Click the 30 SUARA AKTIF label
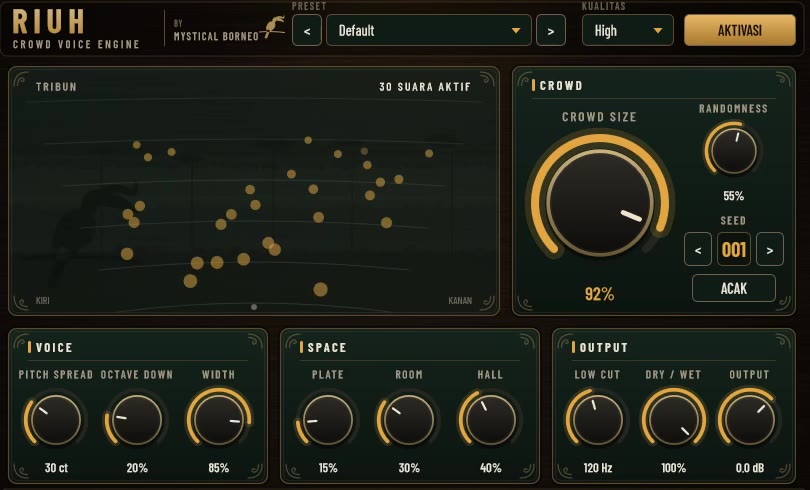This screenshot has height=490, width=810. coord(425,87)
